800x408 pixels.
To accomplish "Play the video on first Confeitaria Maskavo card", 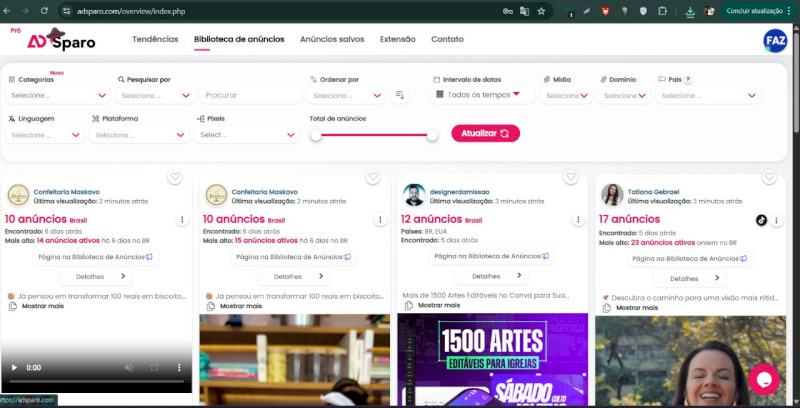I will 14,367.
